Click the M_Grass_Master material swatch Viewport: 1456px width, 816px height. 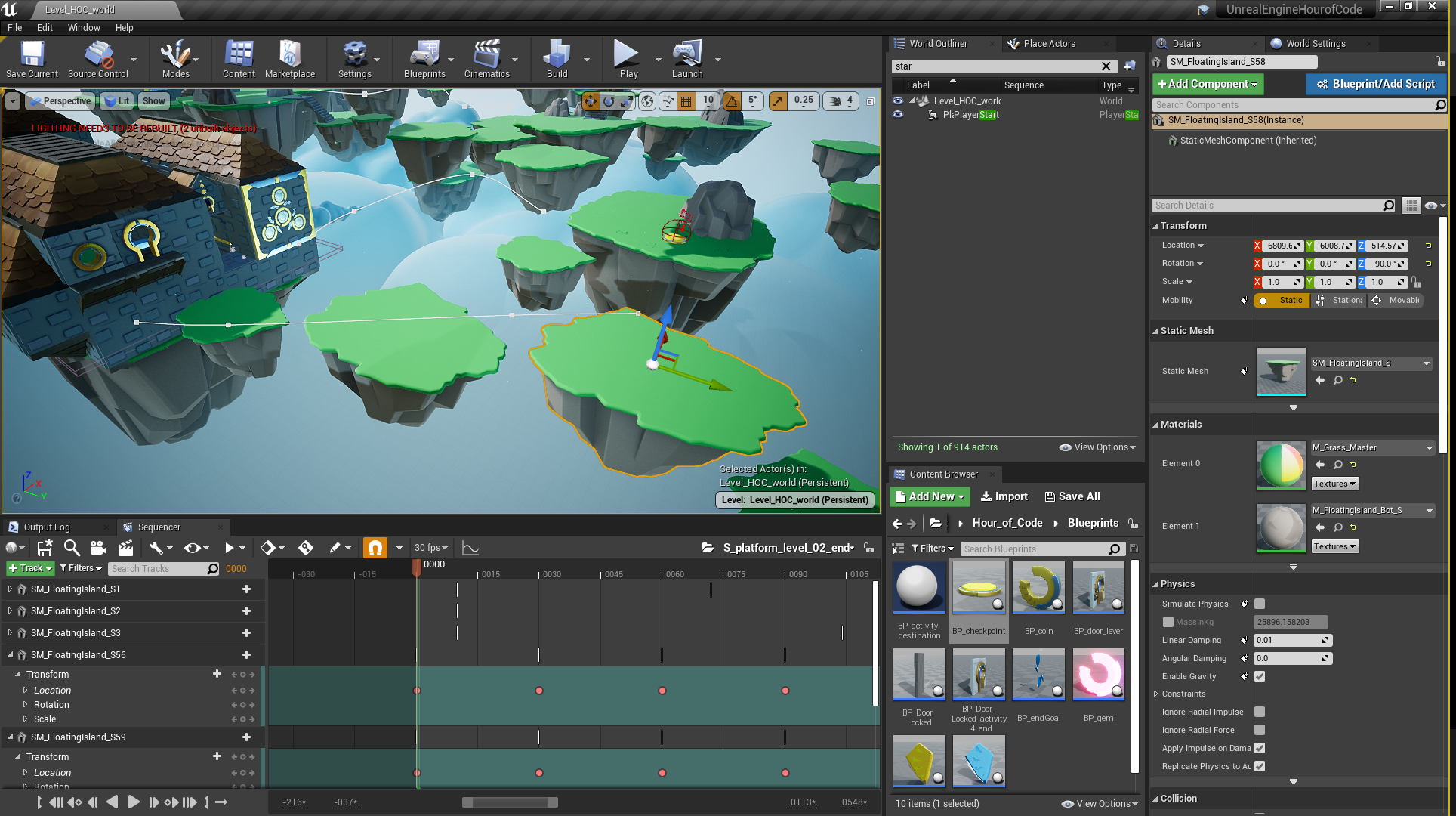point(1281,465)
